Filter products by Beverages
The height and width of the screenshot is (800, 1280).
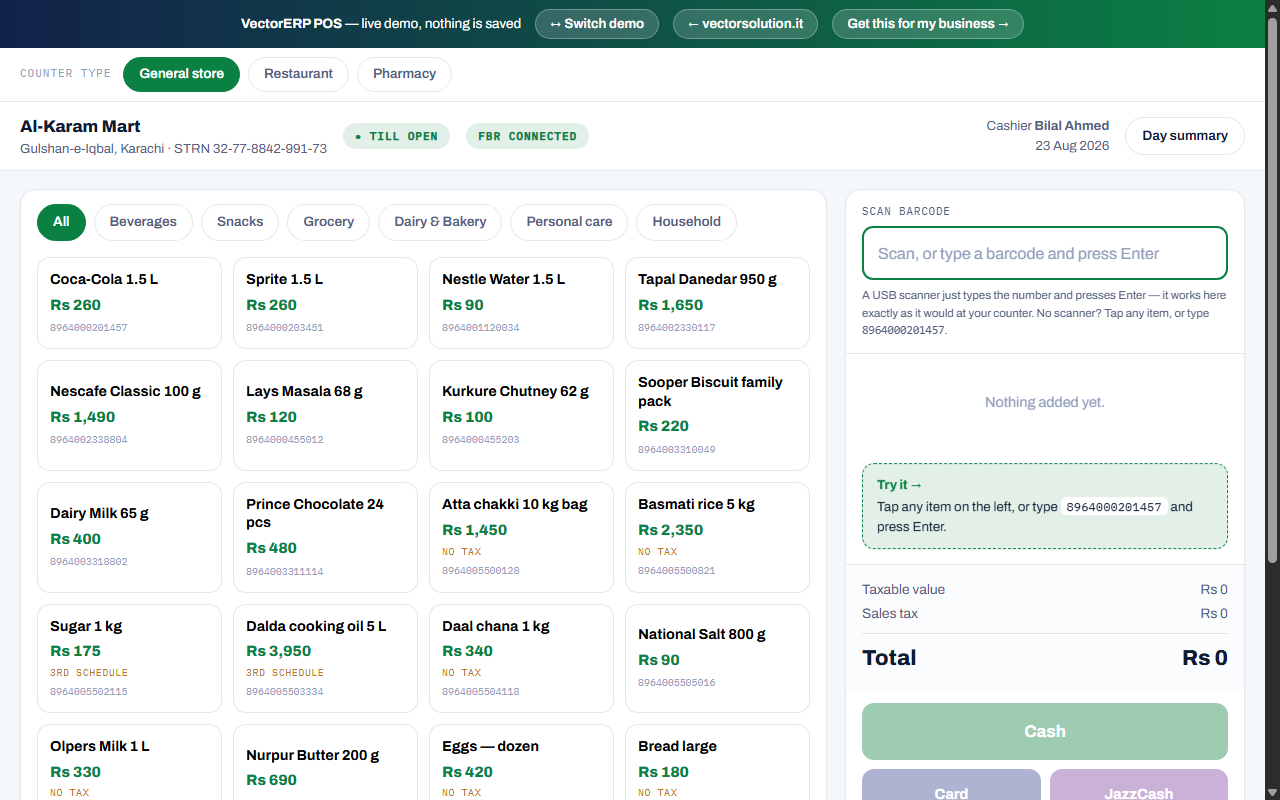tap(143, 222)
